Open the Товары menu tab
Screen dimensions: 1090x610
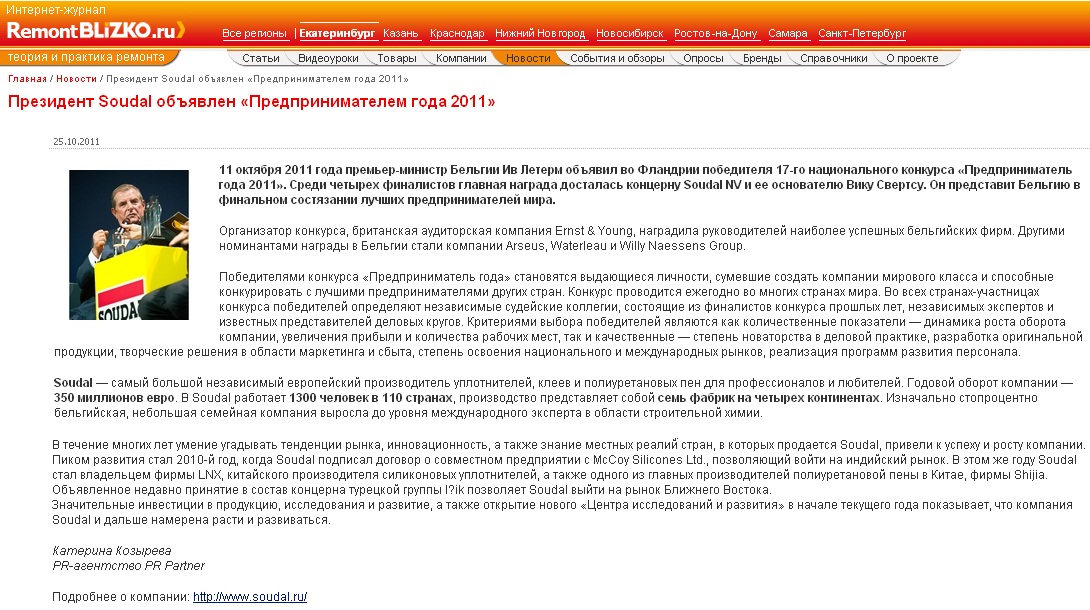(x=397, y=58)
